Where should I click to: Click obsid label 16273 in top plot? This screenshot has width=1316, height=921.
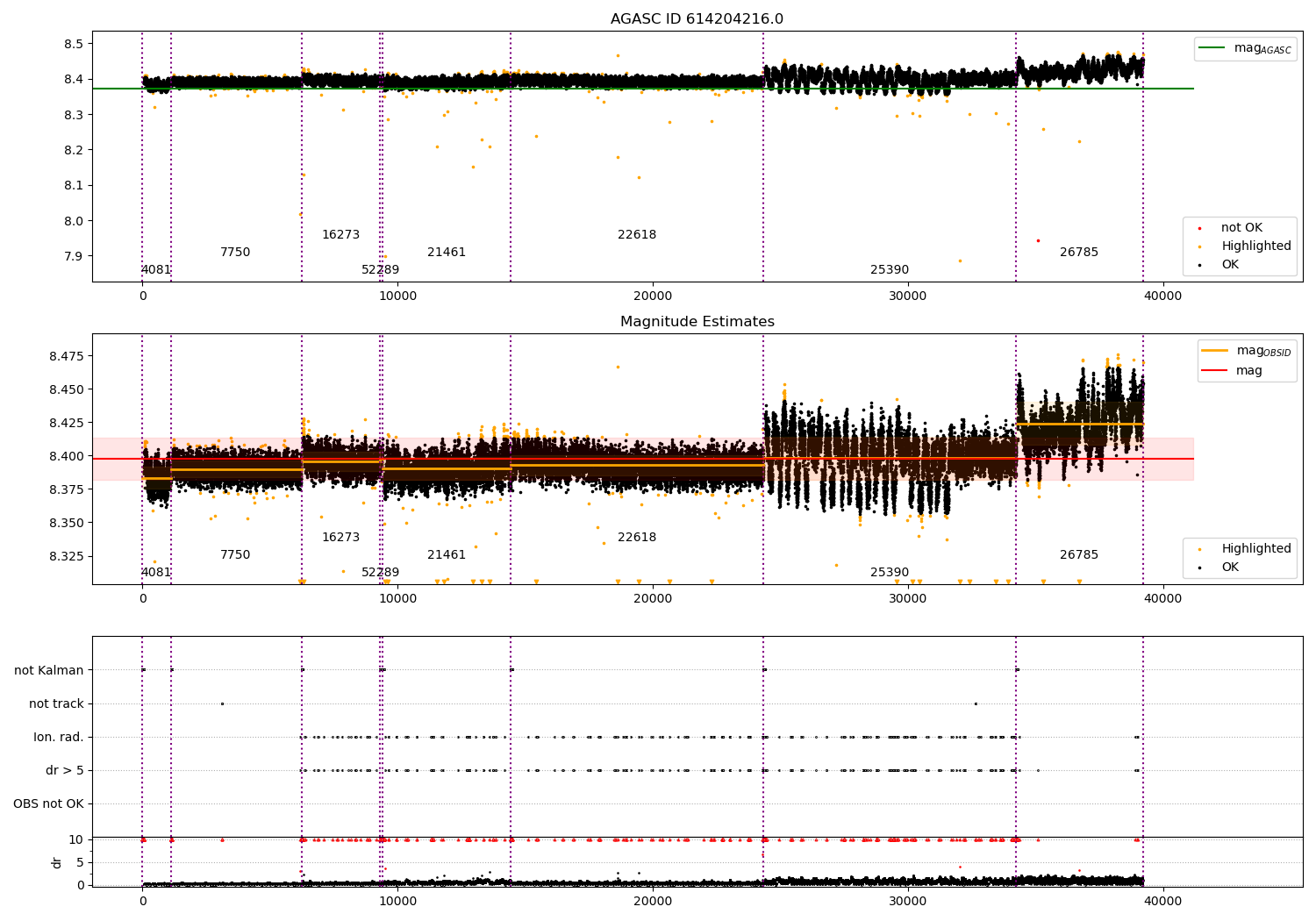coord(340,235)
